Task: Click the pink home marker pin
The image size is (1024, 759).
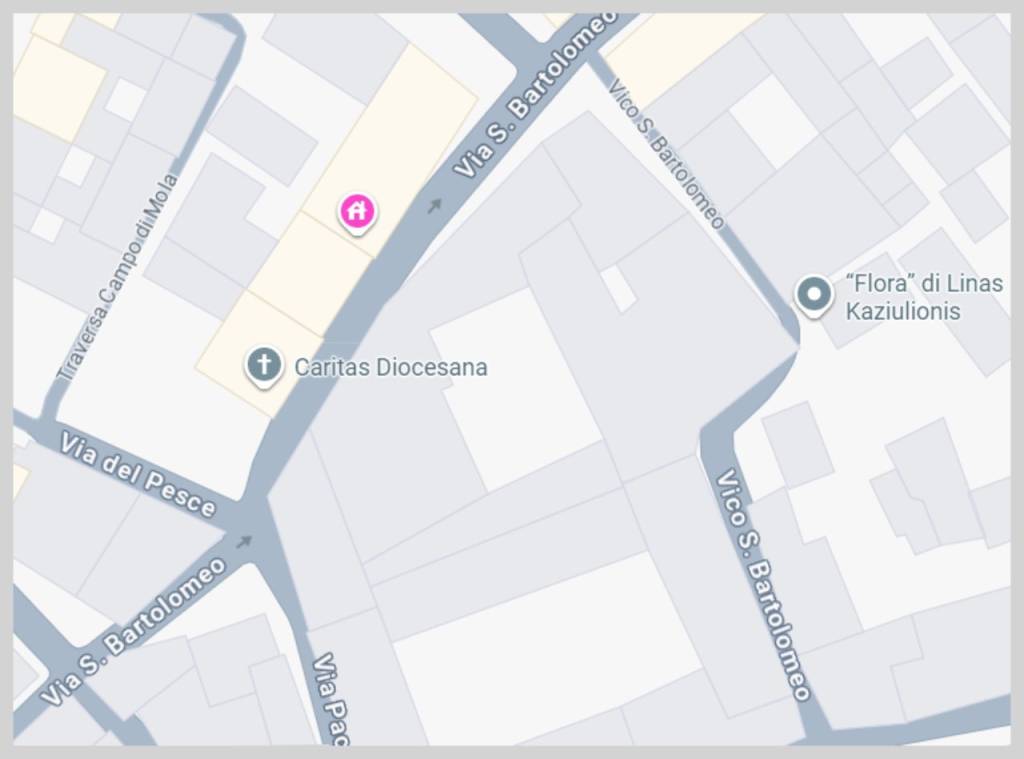Action: 357,212
